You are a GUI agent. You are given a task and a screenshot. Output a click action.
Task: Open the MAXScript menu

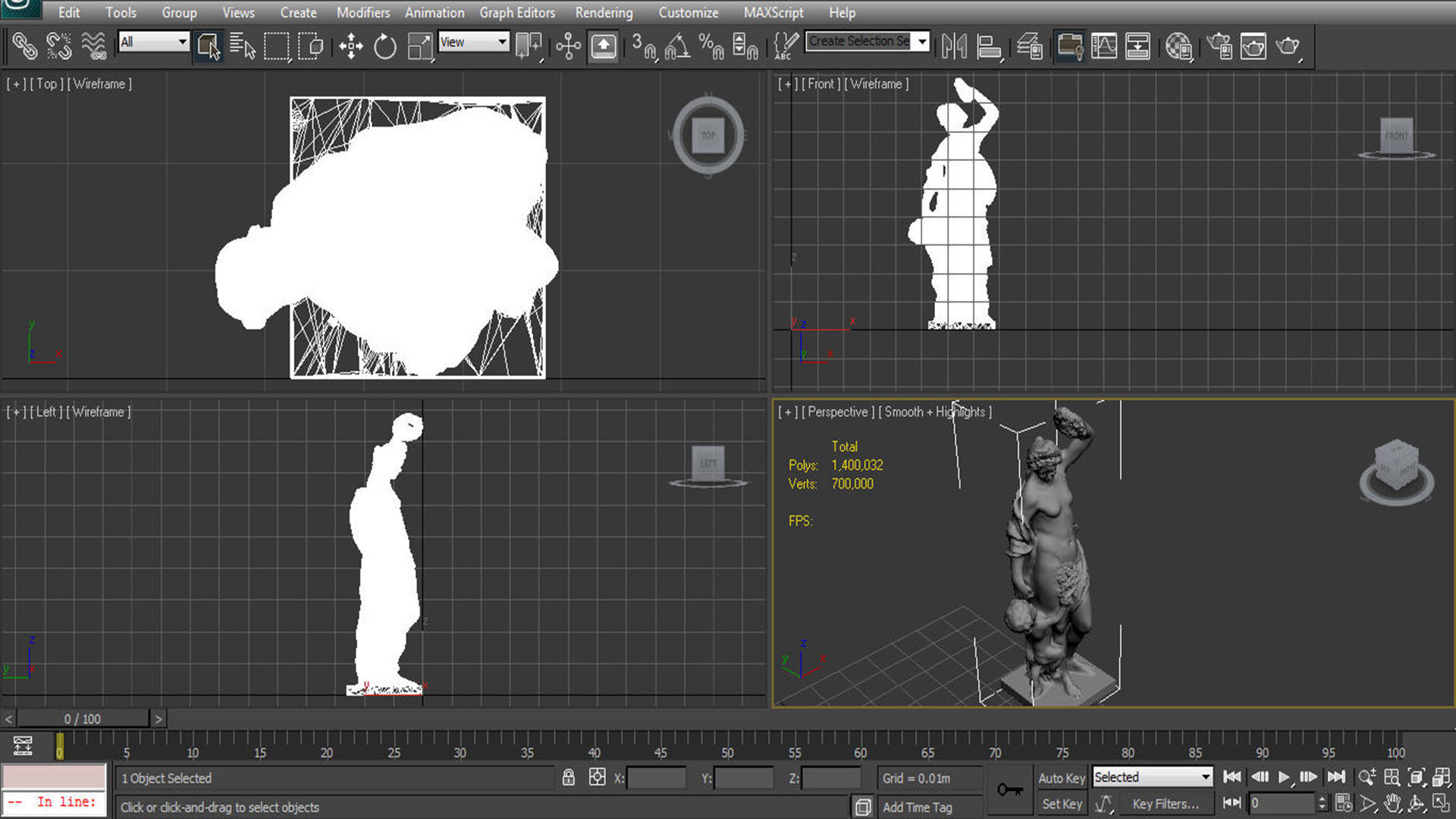[x=773, y=12]
